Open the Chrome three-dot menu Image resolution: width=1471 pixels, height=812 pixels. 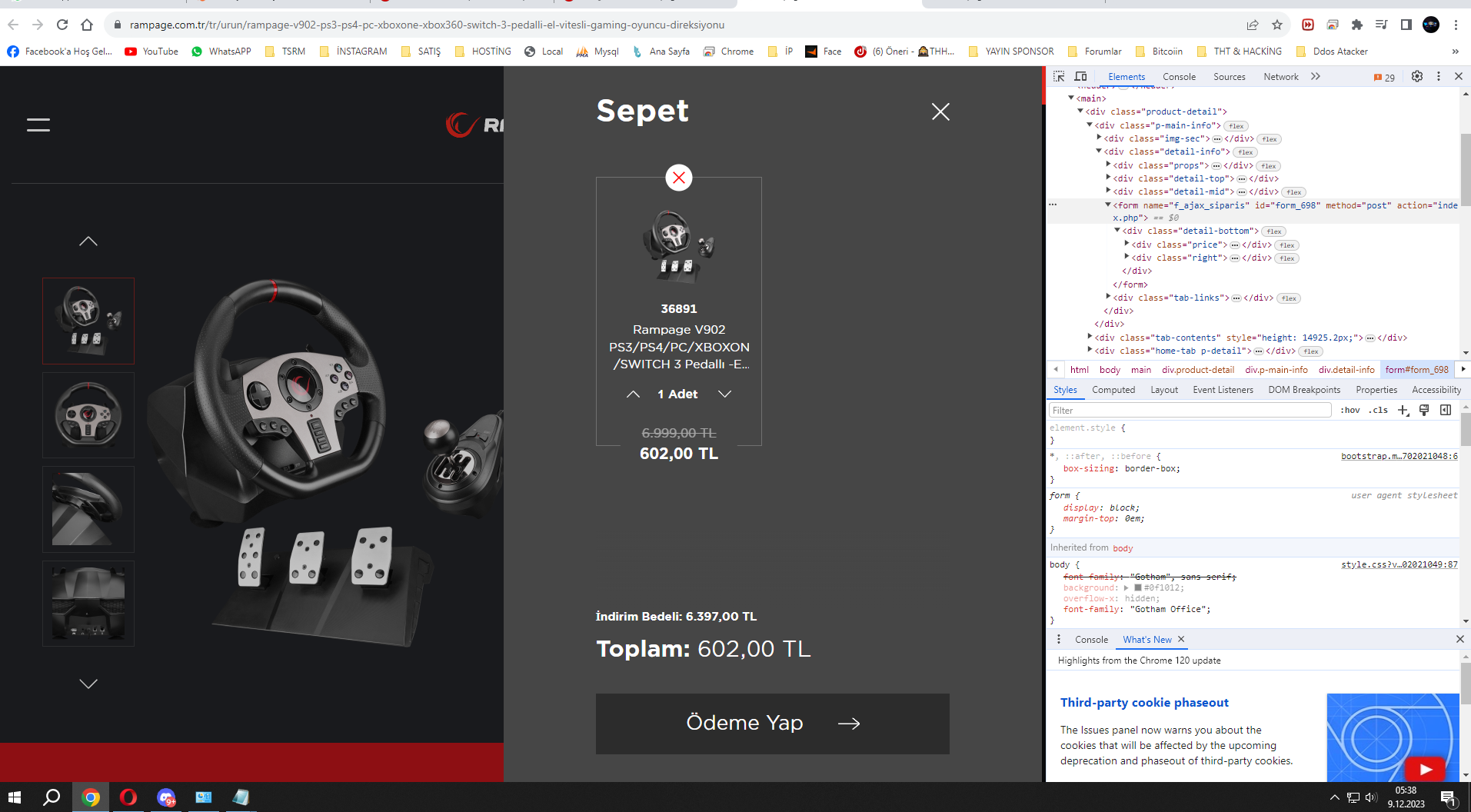(x=1456, y=25)
